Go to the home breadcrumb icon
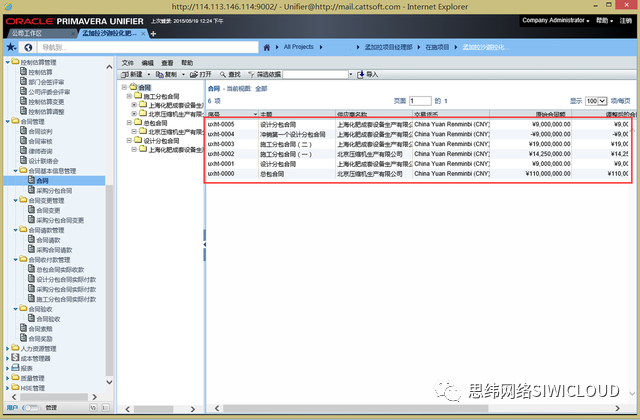640x420 pixels. coord(267,47)
